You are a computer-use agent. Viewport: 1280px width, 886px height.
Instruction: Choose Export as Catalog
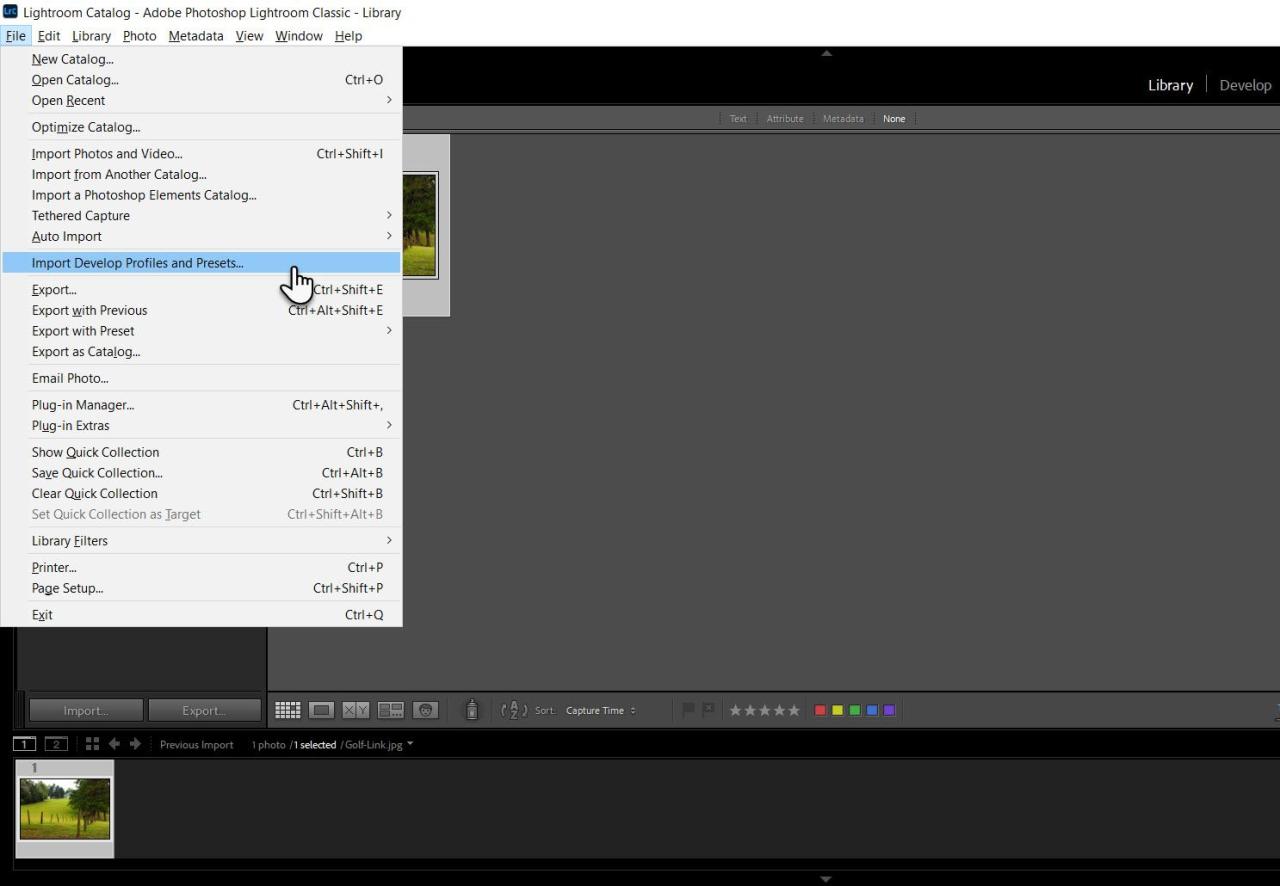[201, 351]
